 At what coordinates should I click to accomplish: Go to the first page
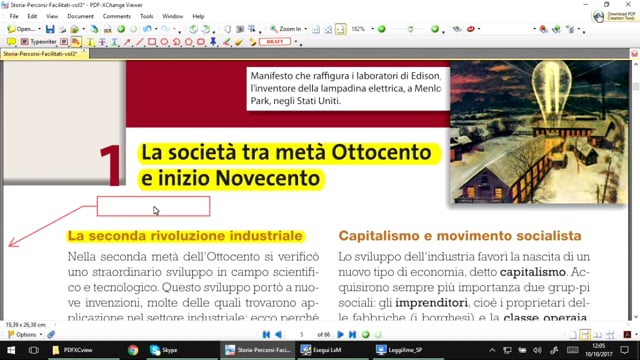point(266,335)
